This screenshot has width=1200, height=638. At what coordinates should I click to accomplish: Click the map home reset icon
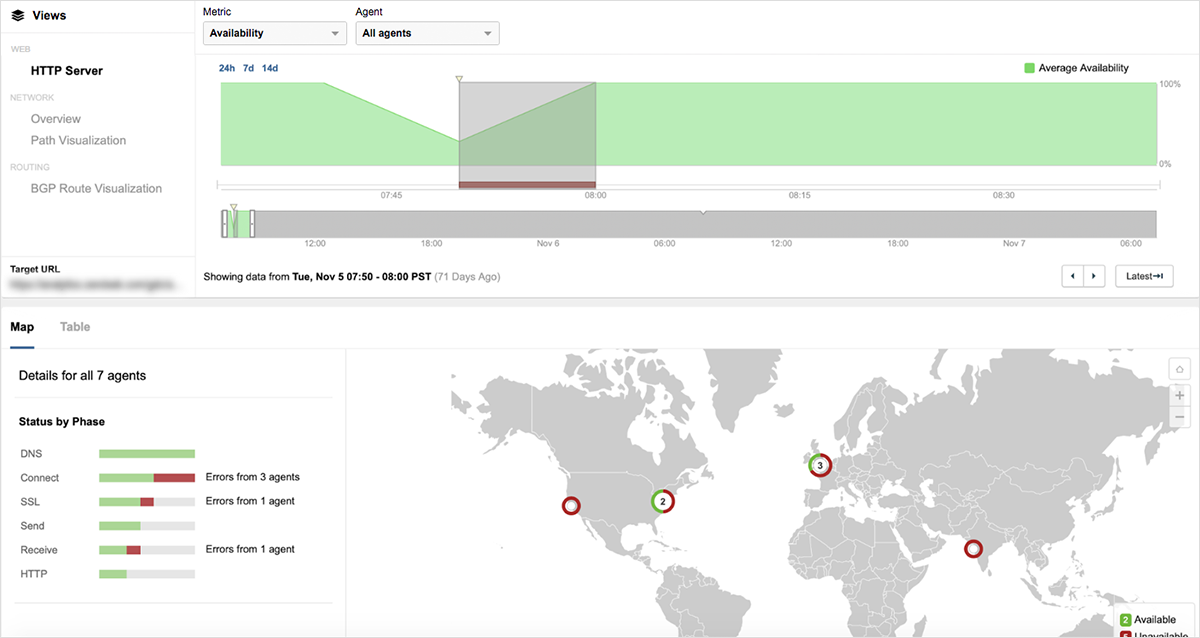click(x=1179, y=370)
